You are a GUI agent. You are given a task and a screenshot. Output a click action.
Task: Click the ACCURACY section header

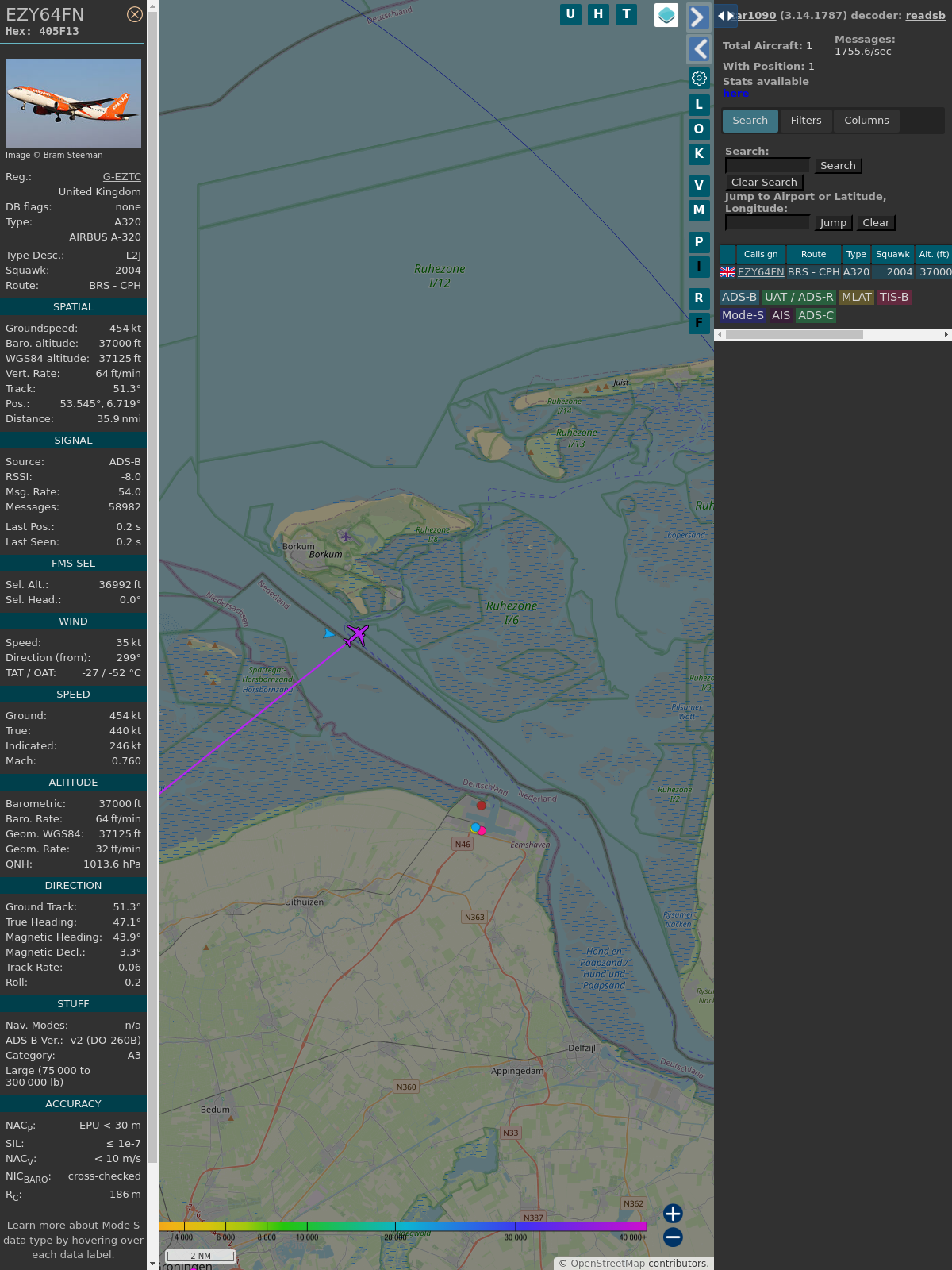coord(73,1103)
